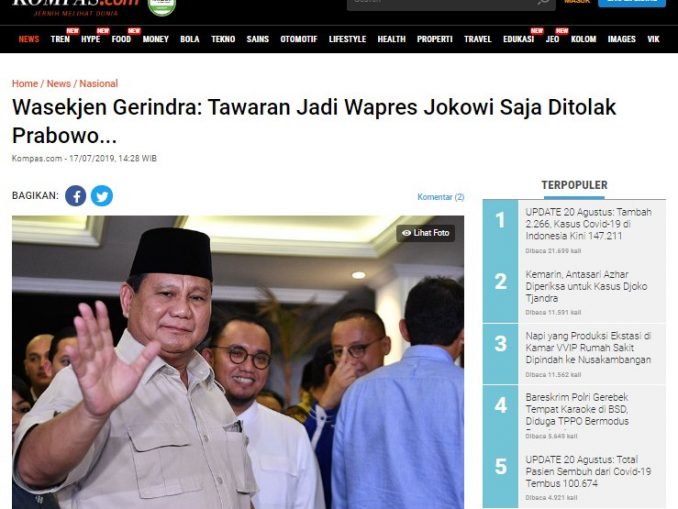This screenshot has height=509, width=678.
Task: Open Lihat Foto eye button
Action: pyautogui.click(x=426, y=233)
